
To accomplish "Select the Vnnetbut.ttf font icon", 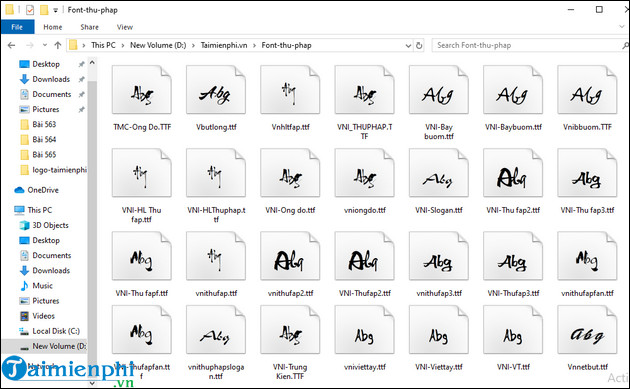I will click(587, 330).
